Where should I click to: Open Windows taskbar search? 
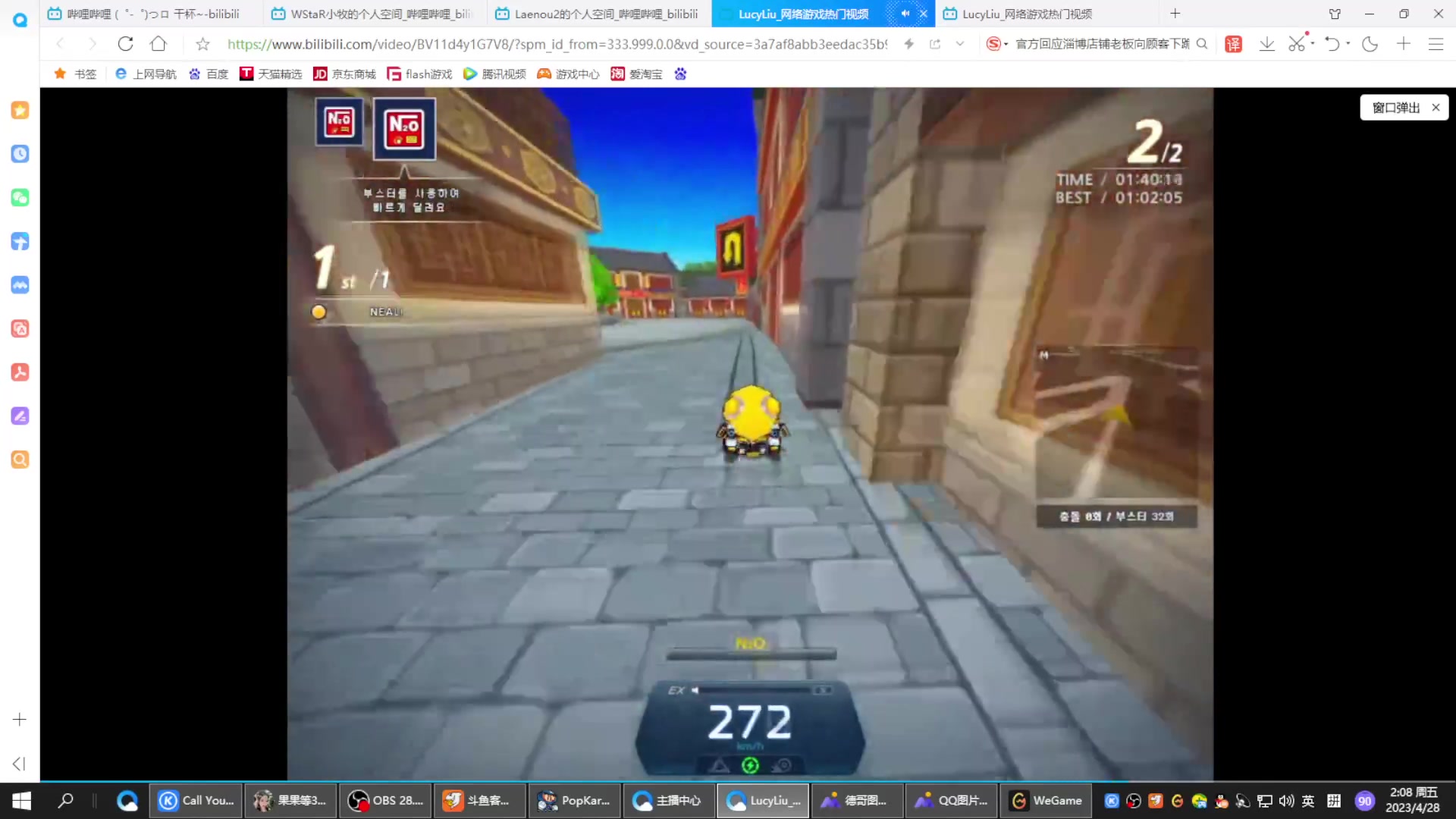click(66, 800)
